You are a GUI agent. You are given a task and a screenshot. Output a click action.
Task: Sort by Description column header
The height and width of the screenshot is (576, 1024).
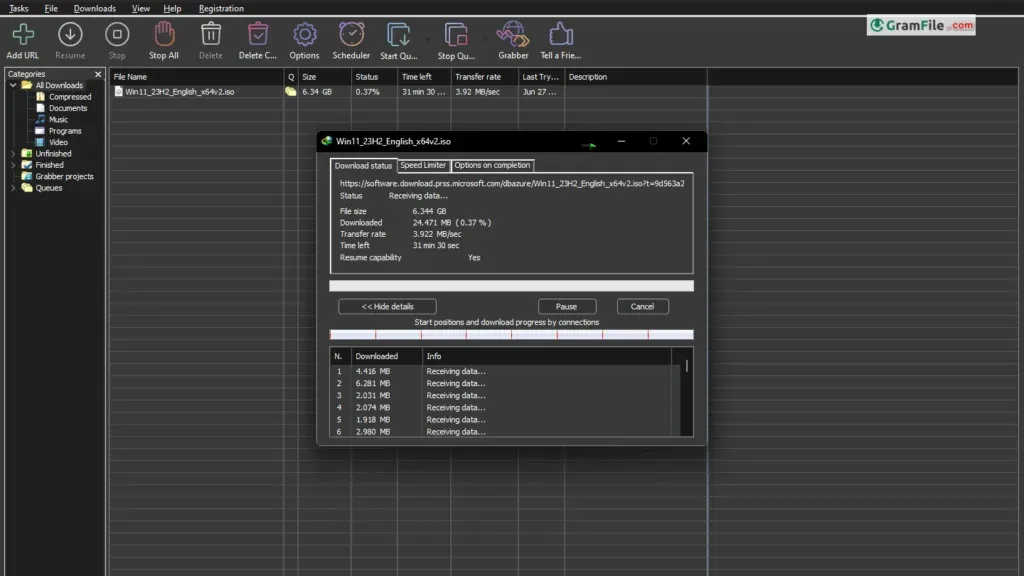pos(635,77)
